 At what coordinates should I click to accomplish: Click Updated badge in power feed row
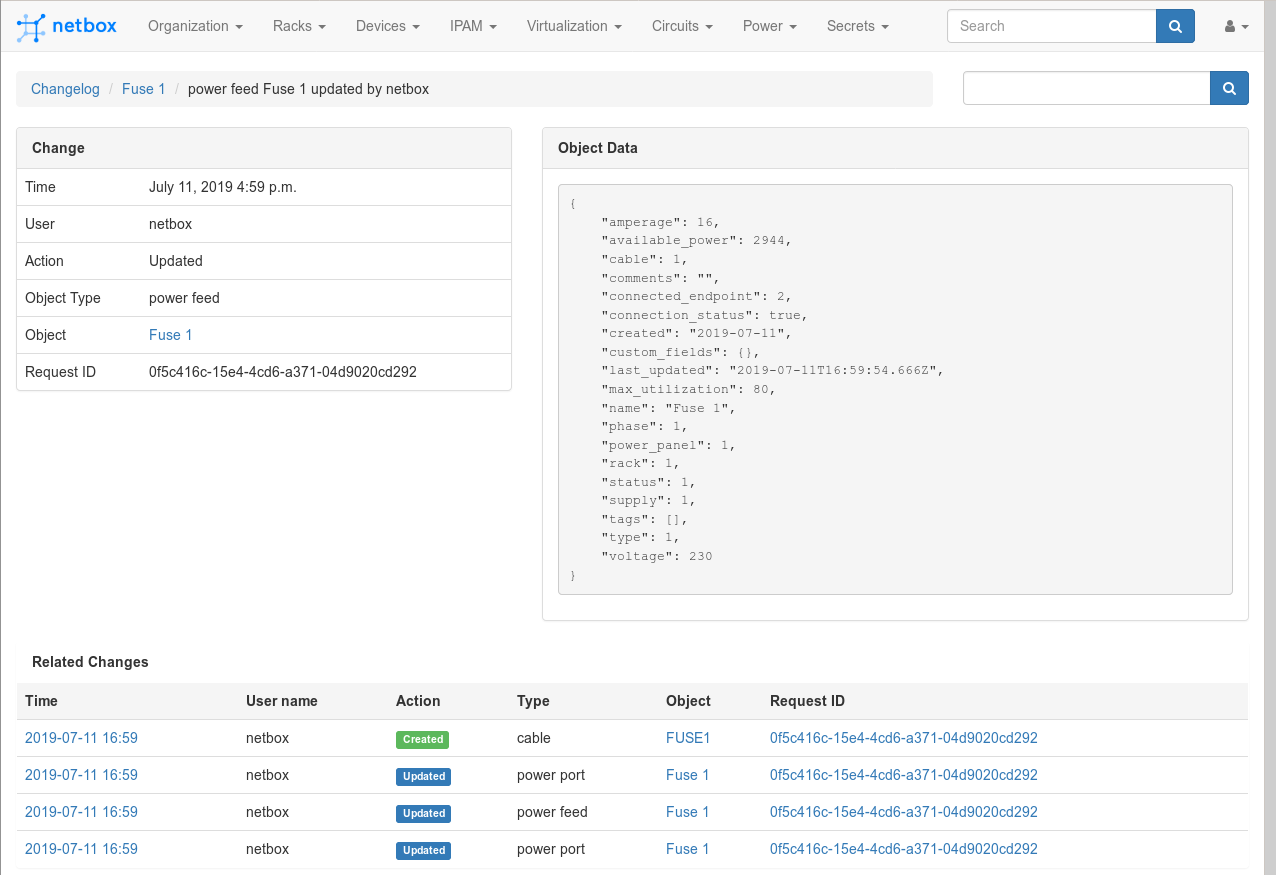tap(424, 813)
